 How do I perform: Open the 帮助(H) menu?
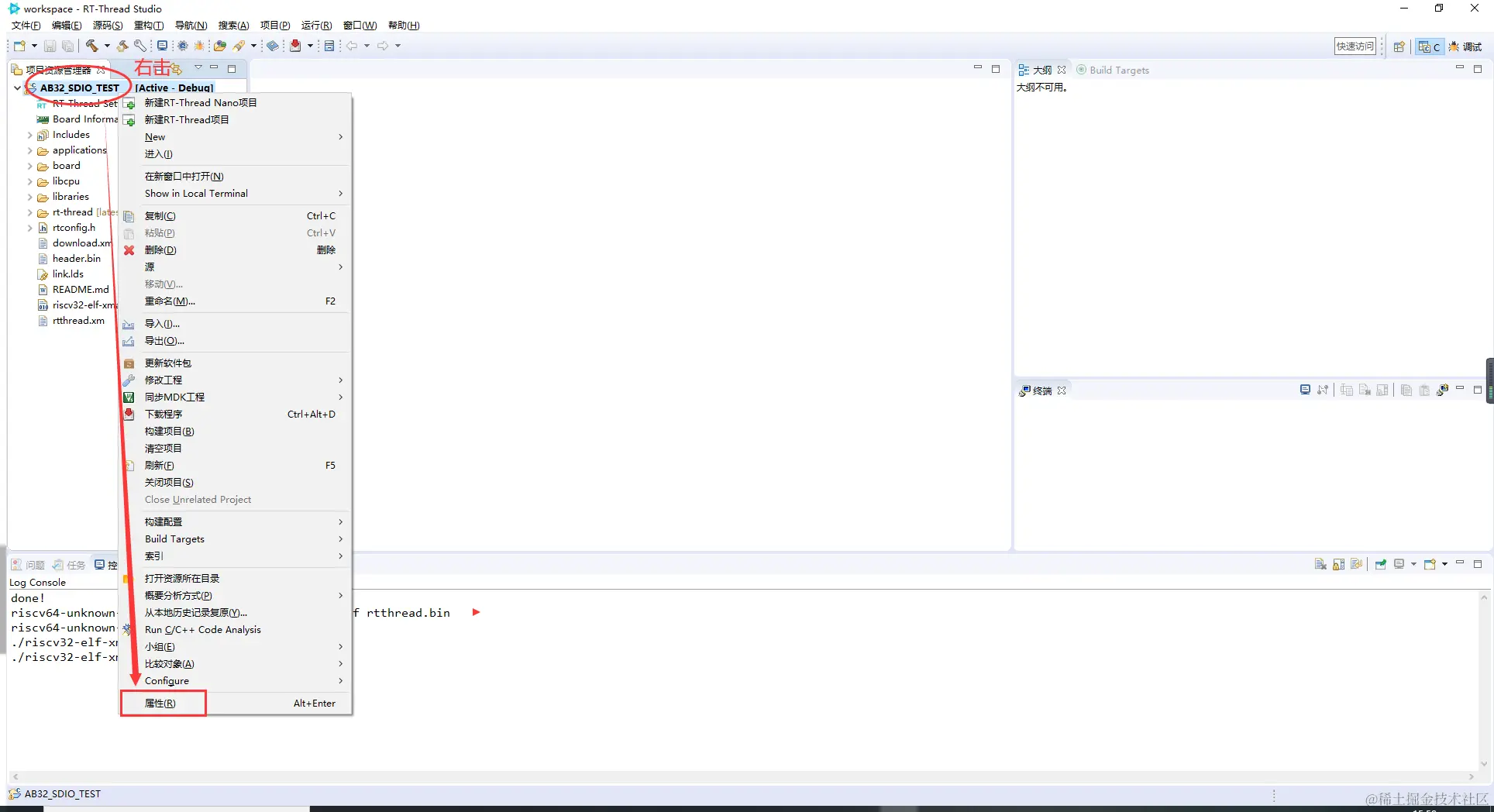point(404,26)
